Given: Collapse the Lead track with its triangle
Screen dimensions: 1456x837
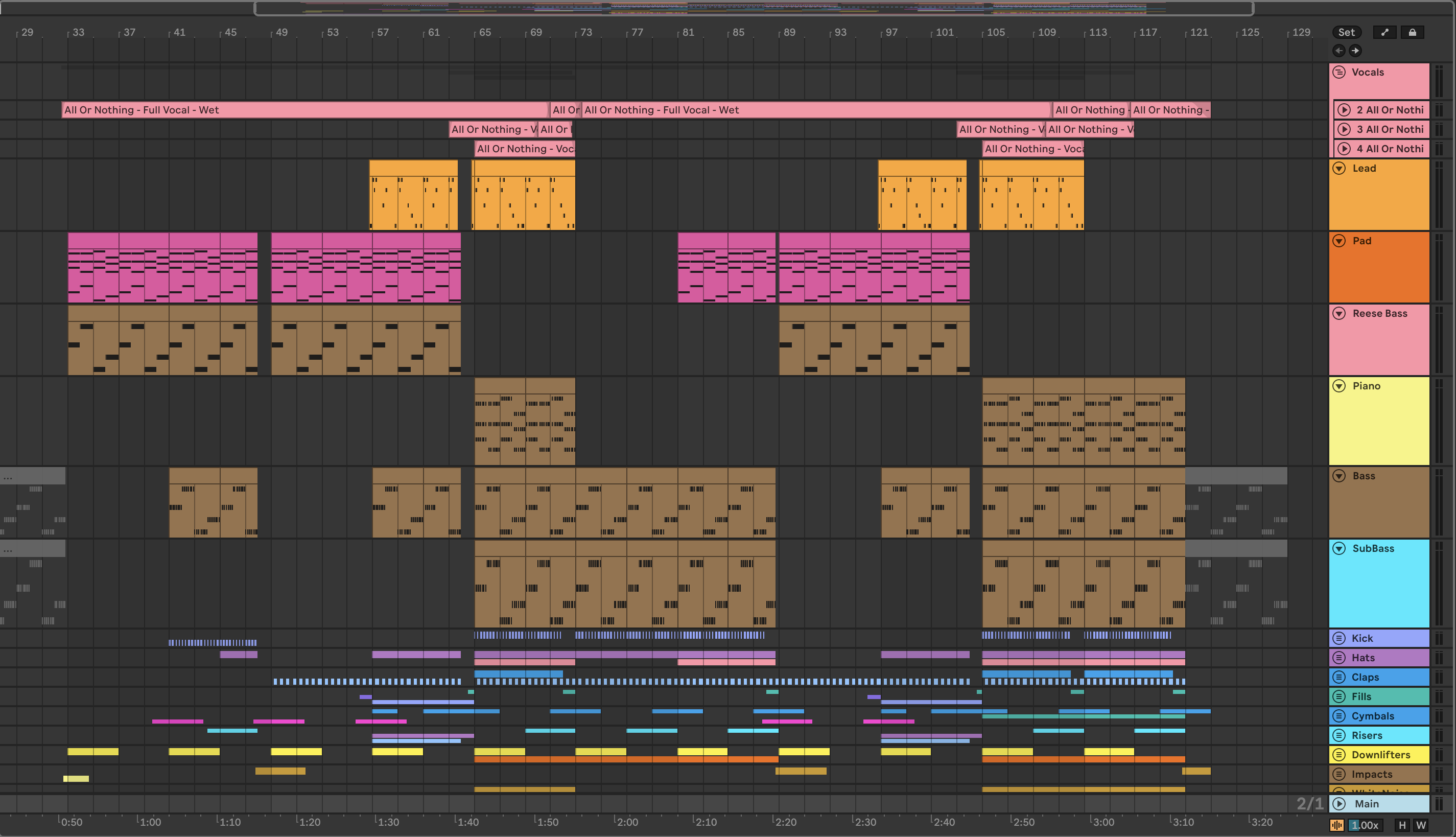Looking at the screenshot, I should (x=1340, y=169).
